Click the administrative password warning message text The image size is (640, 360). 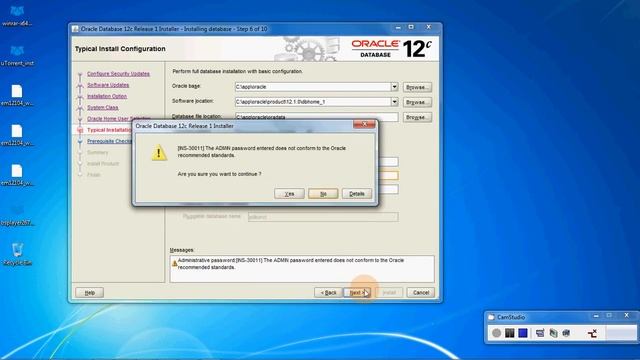[291, 264]
